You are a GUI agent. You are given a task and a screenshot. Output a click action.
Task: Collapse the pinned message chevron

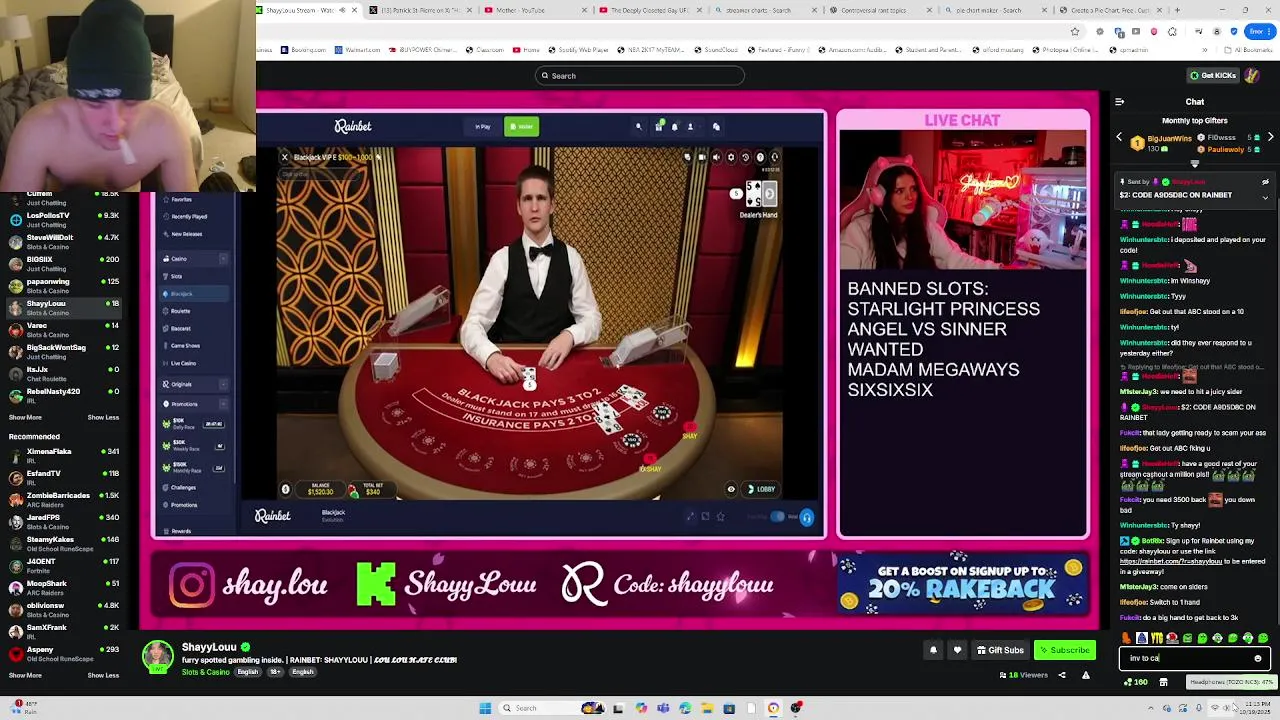point(1265,197)
